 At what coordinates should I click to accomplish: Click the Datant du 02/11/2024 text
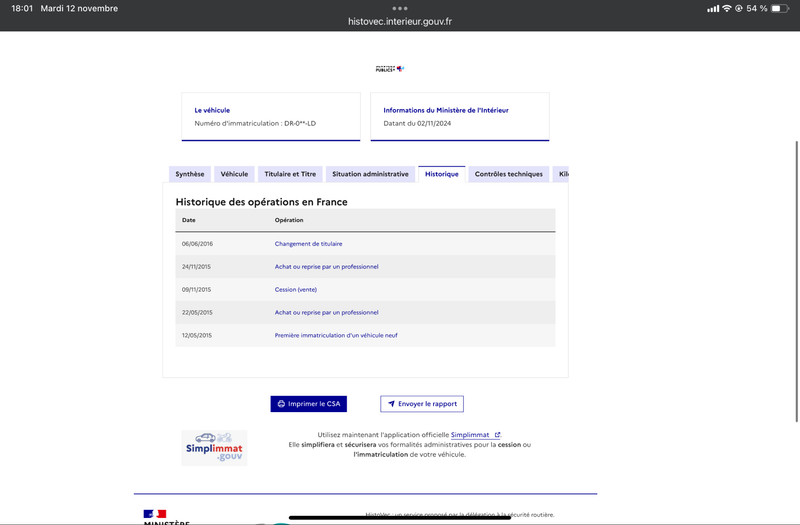[417, 123]
